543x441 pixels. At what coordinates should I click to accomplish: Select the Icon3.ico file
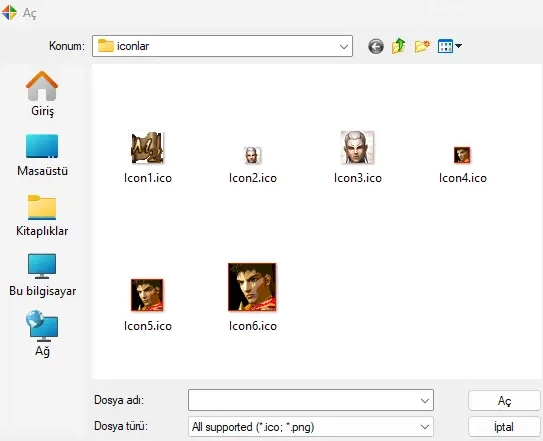(x=357, y=157)
